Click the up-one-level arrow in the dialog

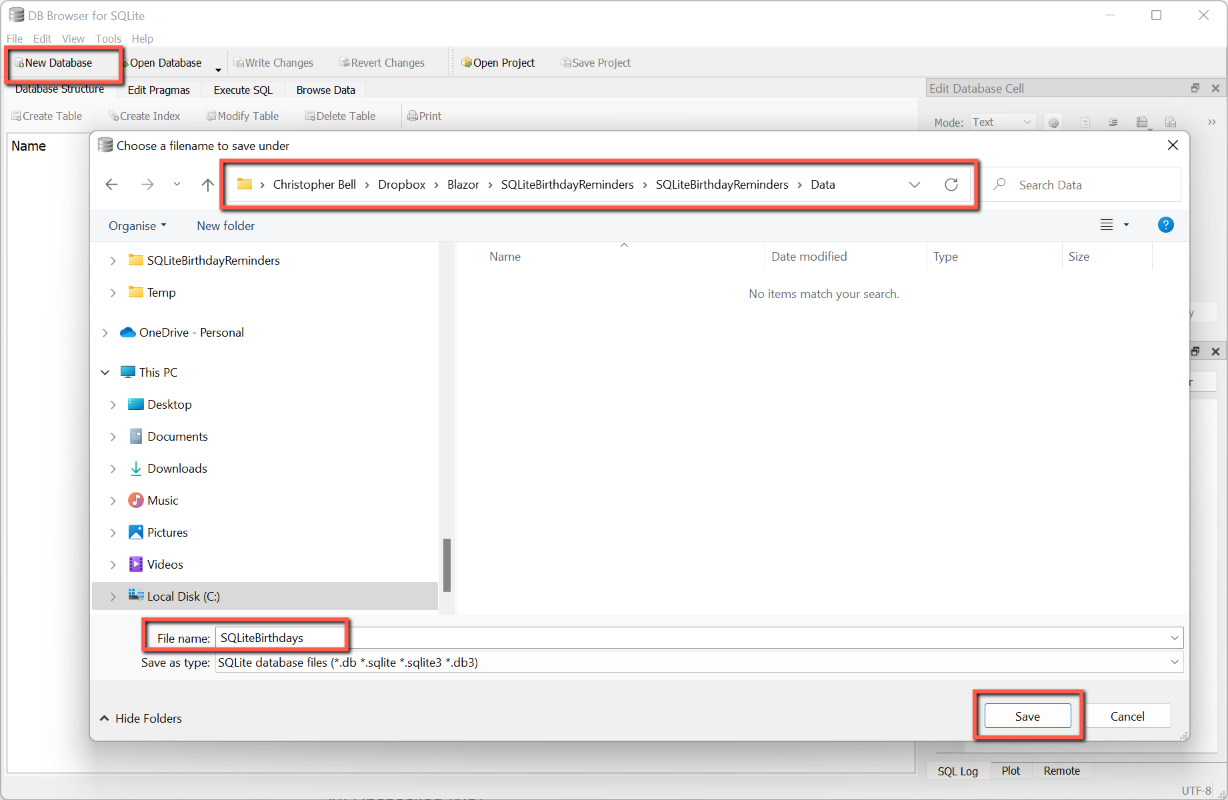pos(208,185)
